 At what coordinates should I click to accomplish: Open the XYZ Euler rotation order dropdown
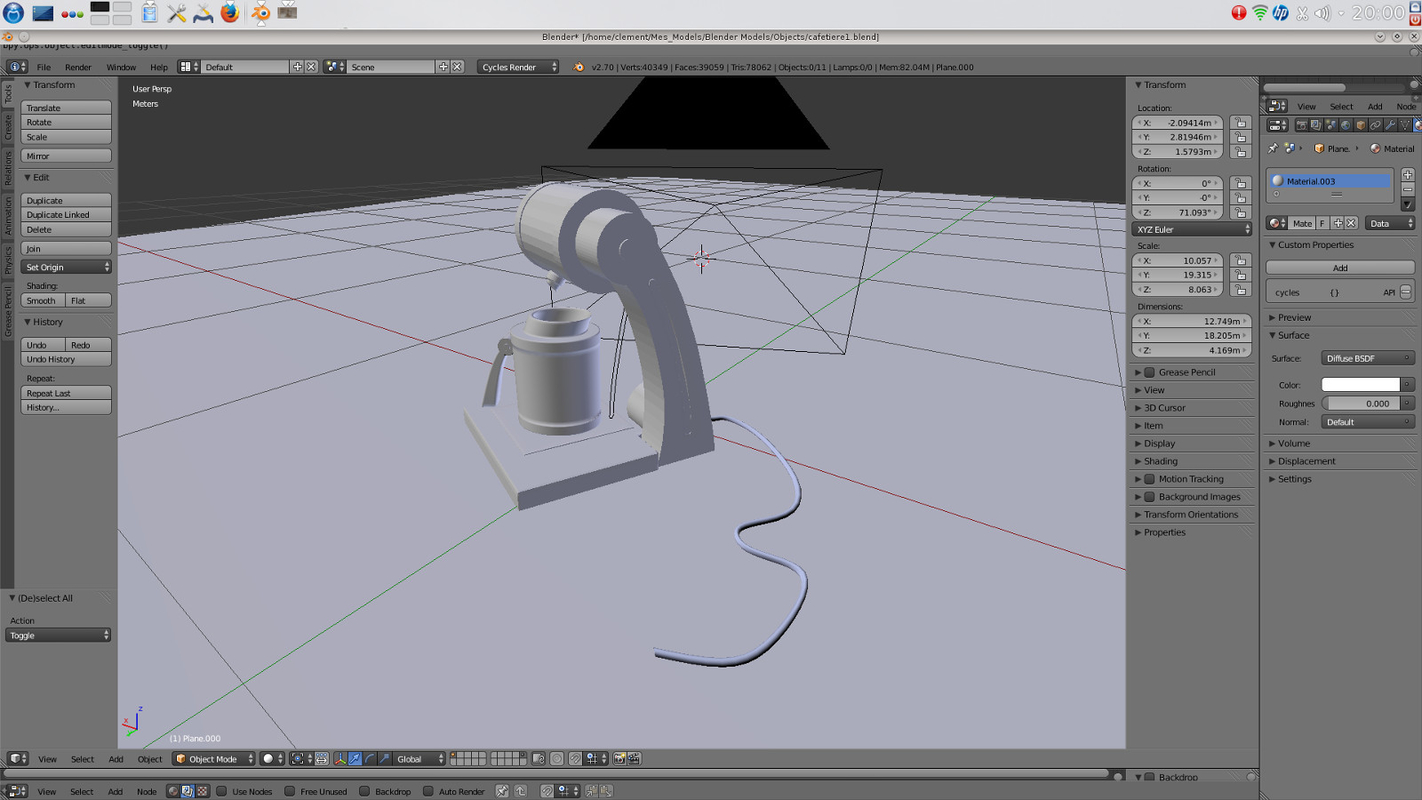point(1190,228)
